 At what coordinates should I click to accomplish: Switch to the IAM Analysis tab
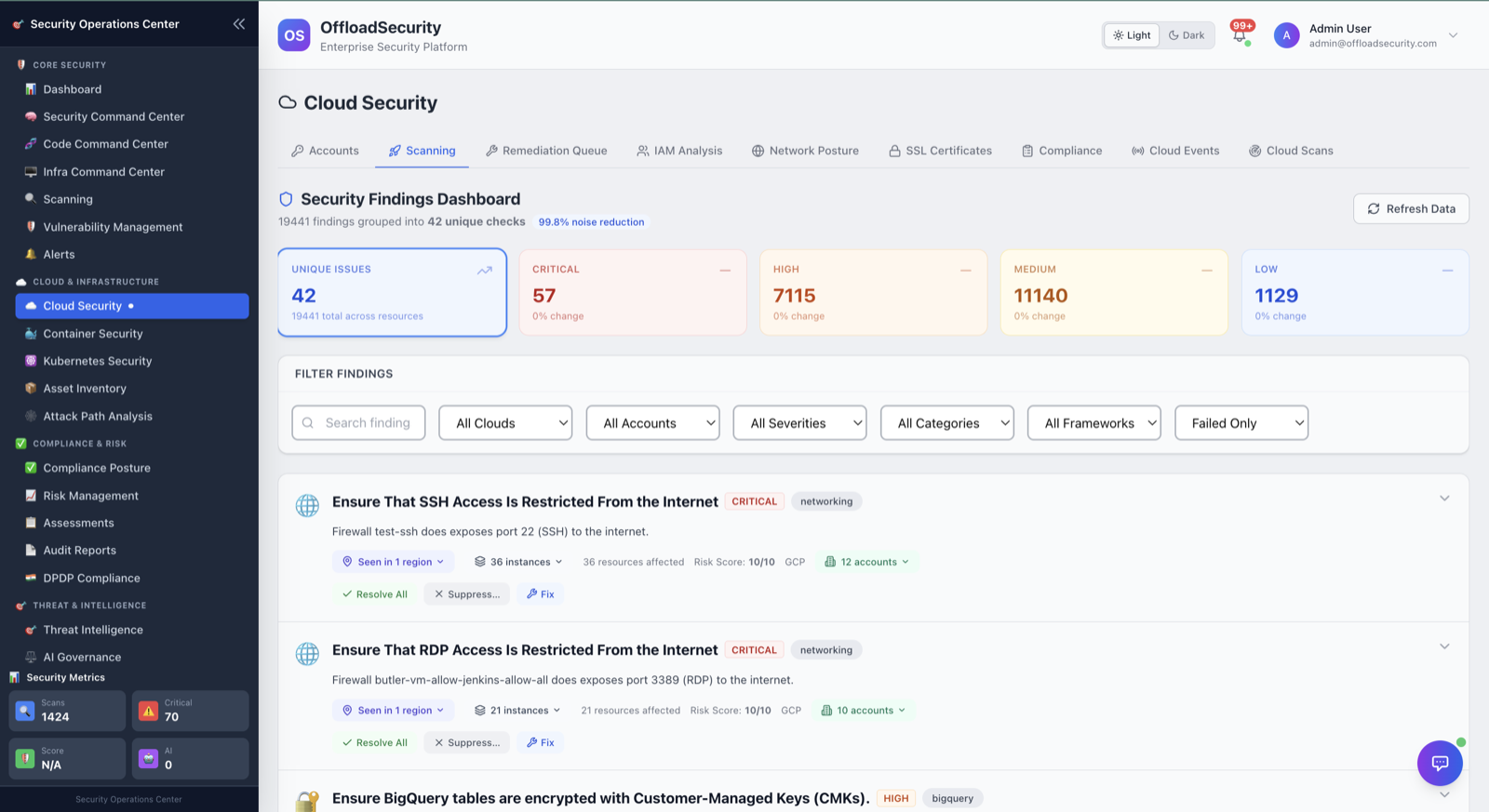(679, 151)
